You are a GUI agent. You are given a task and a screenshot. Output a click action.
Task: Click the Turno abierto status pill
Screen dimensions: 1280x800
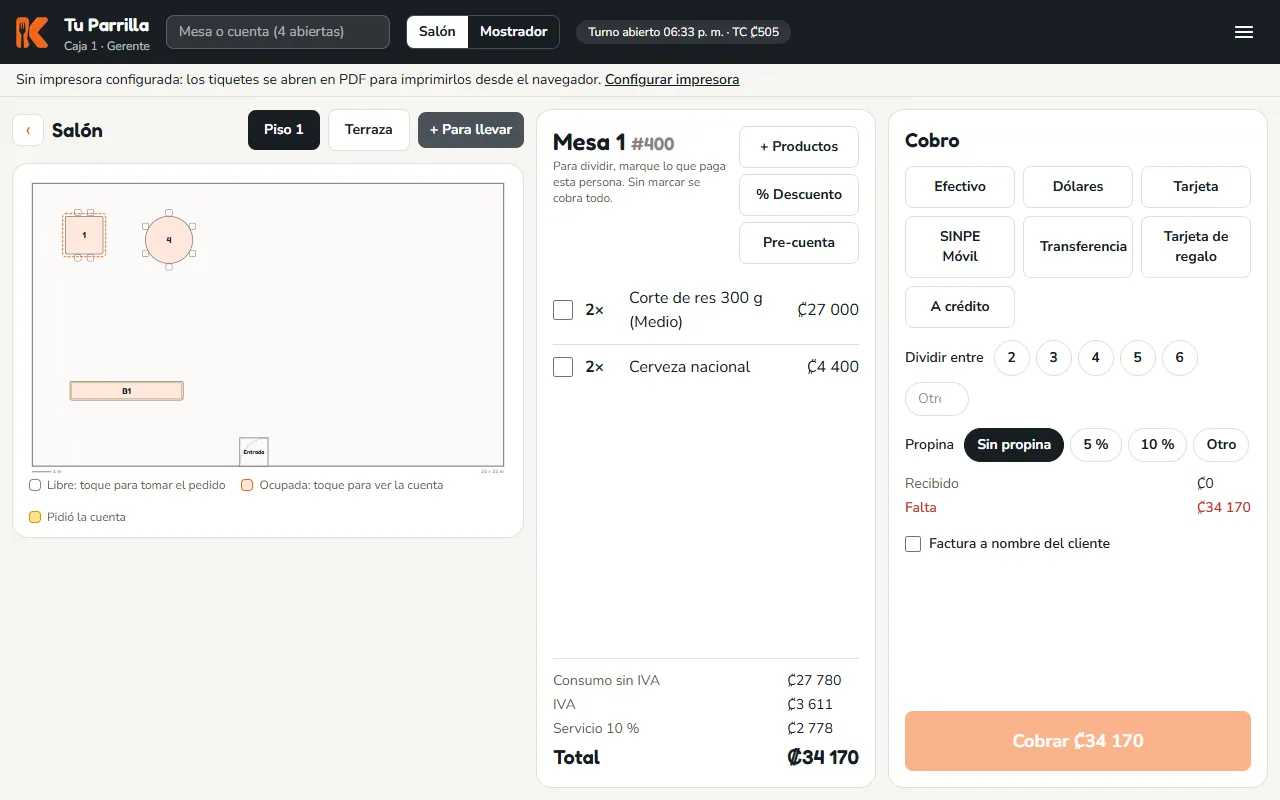[684, 32]
